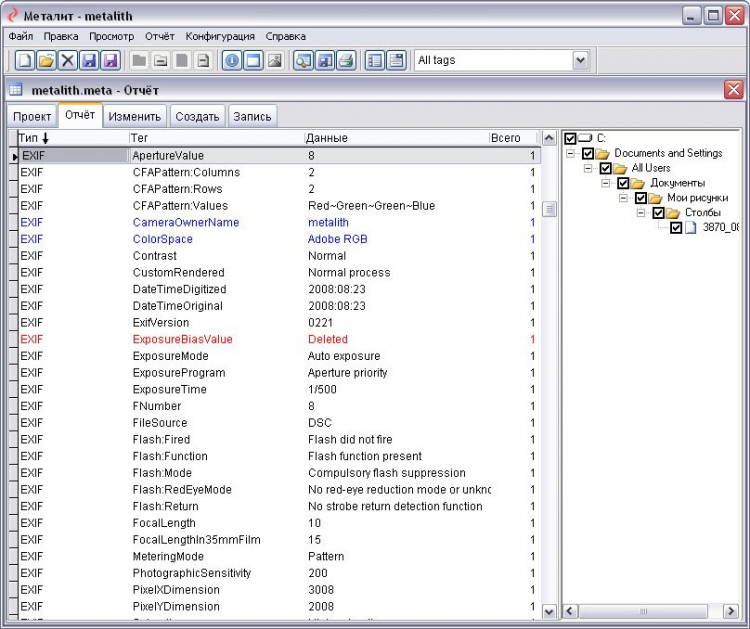The width and height of the screenshot is (750, 629).
Task: Click the purple floppy save-as icon
Action: pos(111,61)
